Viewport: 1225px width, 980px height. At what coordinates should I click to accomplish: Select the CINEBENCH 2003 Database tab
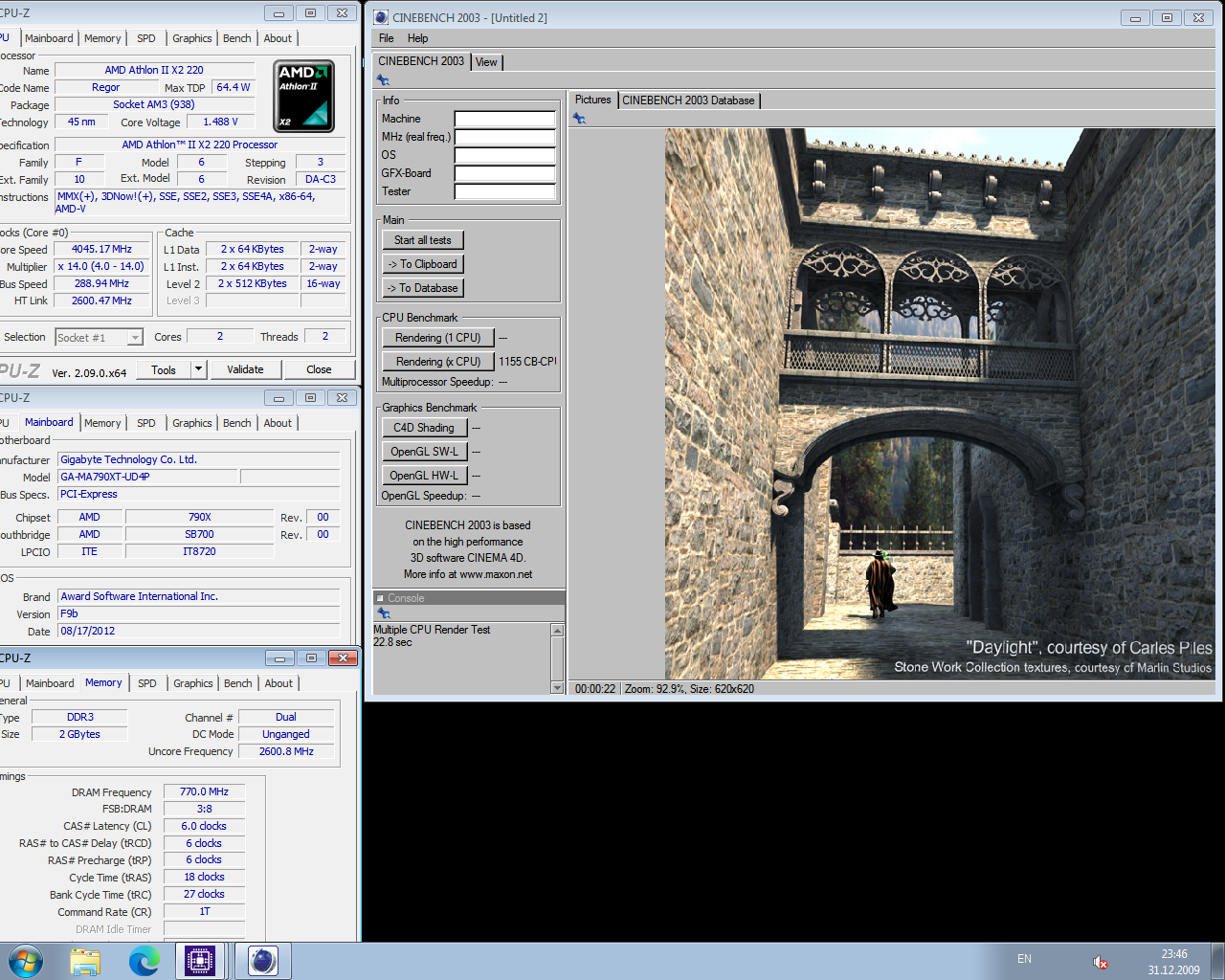(x=688, y=100)
